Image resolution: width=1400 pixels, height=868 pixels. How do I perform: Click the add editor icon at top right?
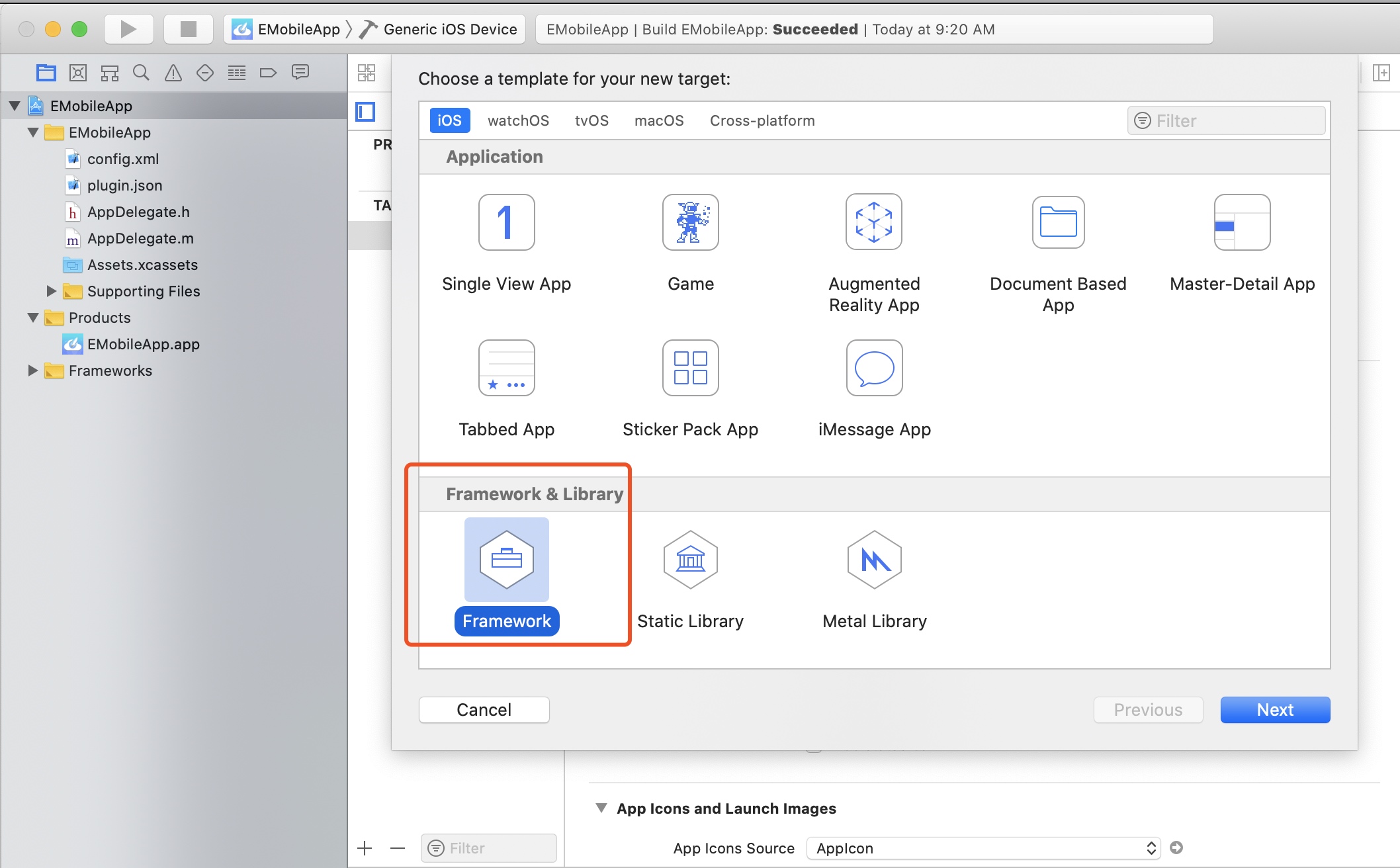pyautogui.click(x=1381, y=73)
